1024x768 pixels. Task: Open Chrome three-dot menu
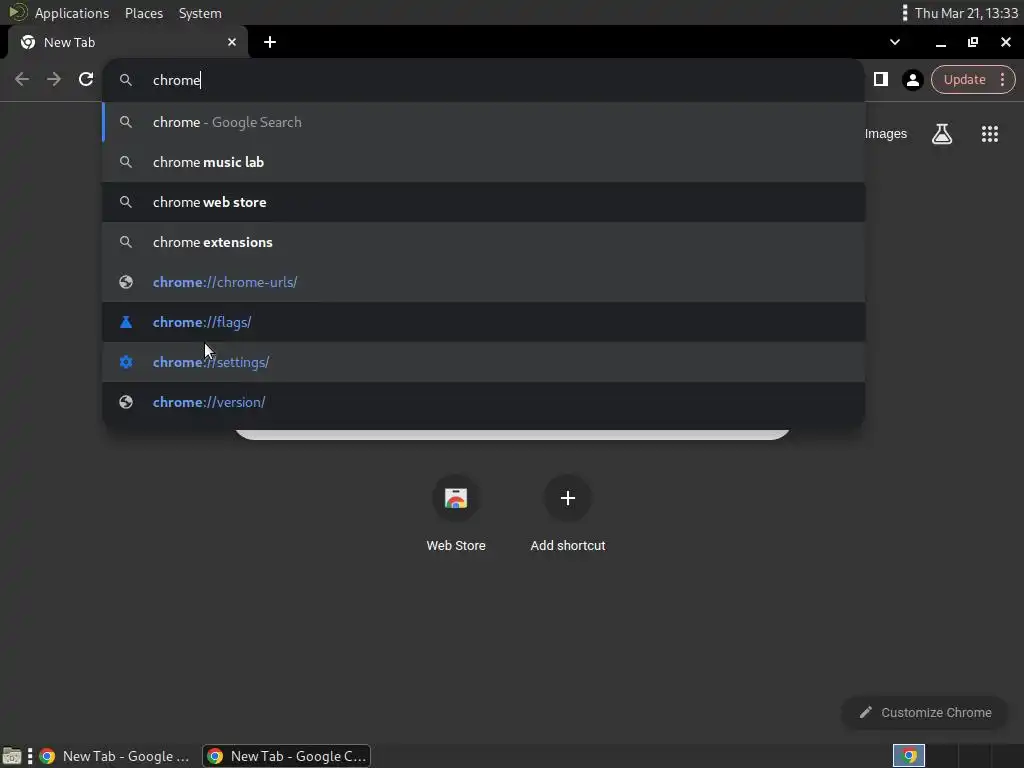[1002, 80]
